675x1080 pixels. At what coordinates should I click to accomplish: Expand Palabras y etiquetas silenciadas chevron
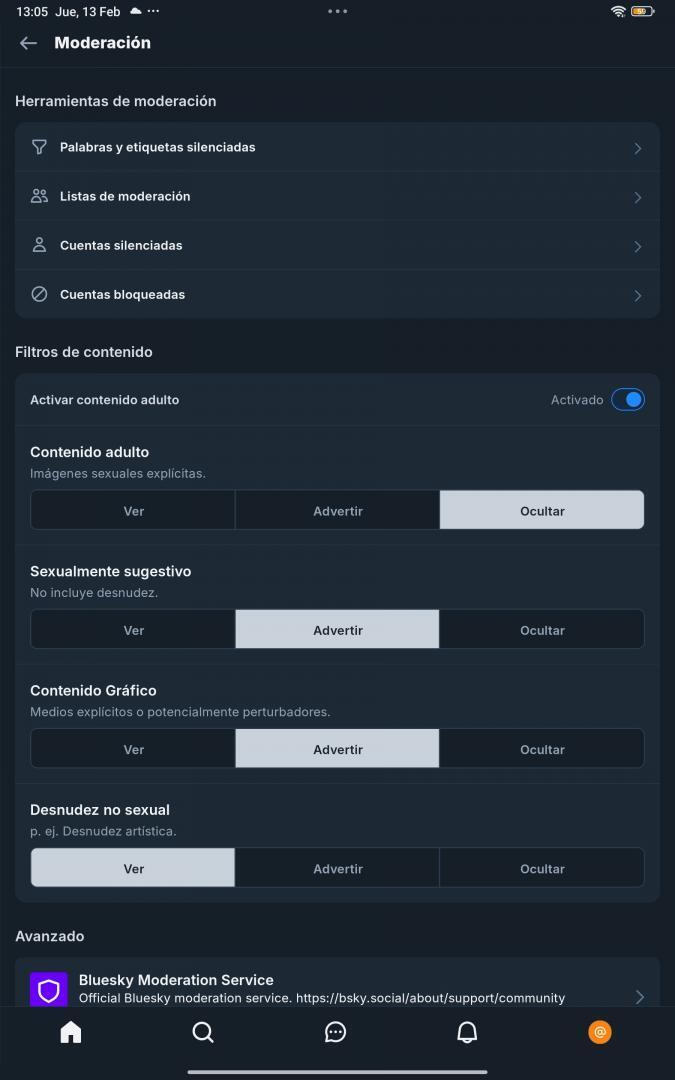pos(637,148)
